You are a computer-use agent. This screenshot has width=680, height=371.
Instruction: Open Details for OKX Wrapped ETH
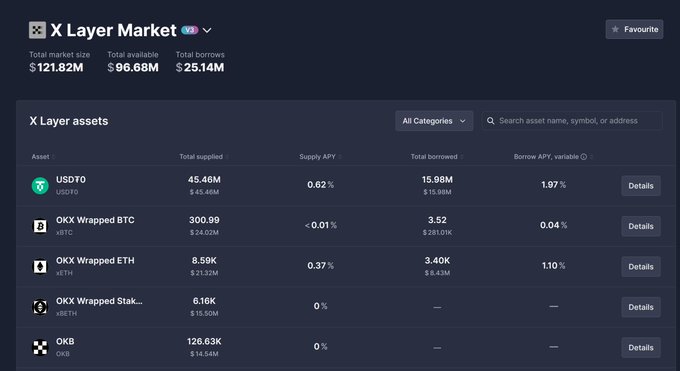[641, 266]
